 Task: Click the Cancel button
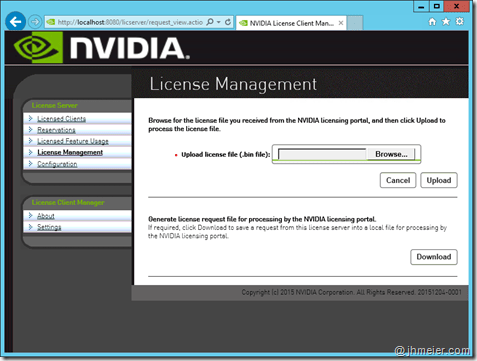[x=398, y=180]
